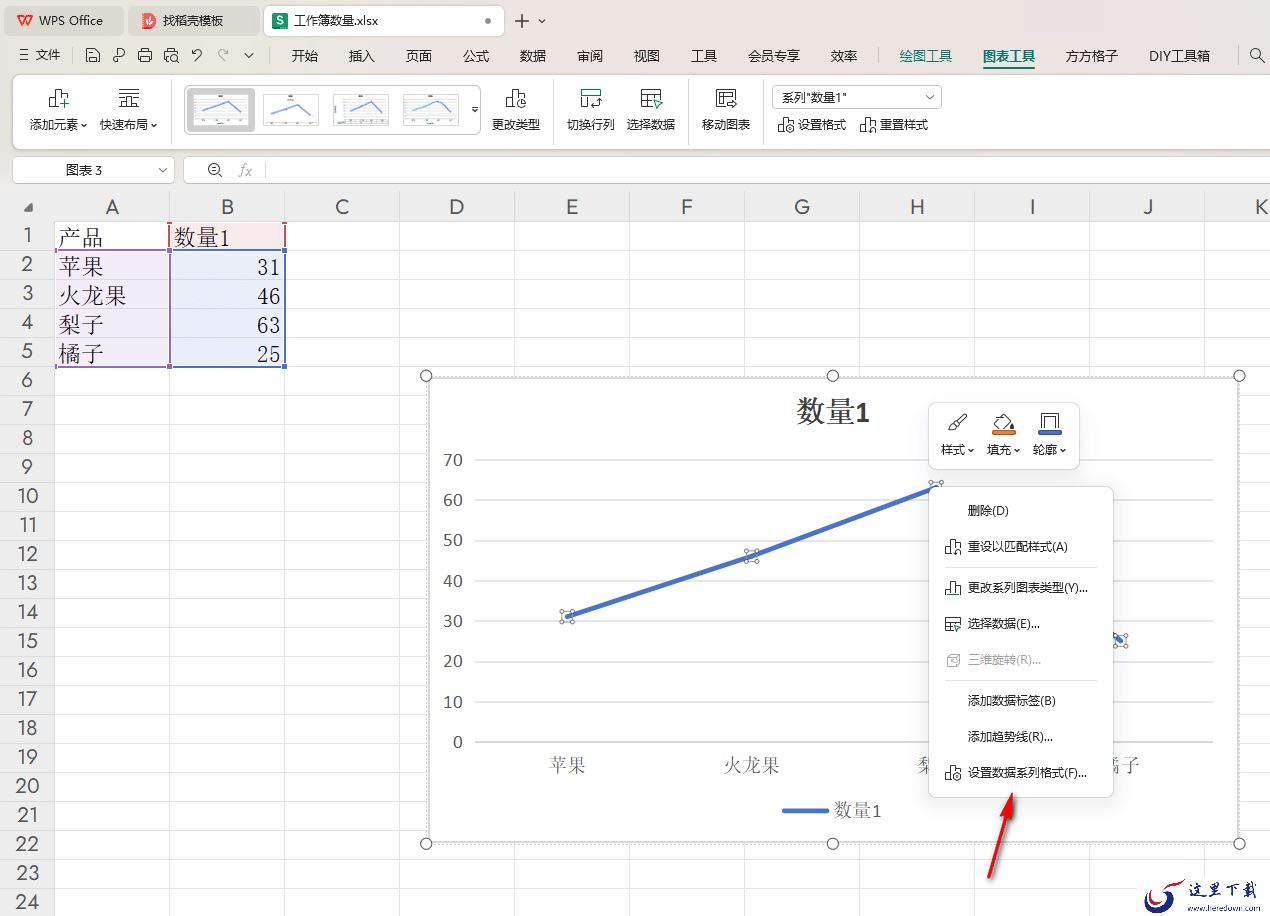Viewport: 1270px width, 916px height.
Task: Select the fourth chart style thumbnail
Action: (431, 110)
